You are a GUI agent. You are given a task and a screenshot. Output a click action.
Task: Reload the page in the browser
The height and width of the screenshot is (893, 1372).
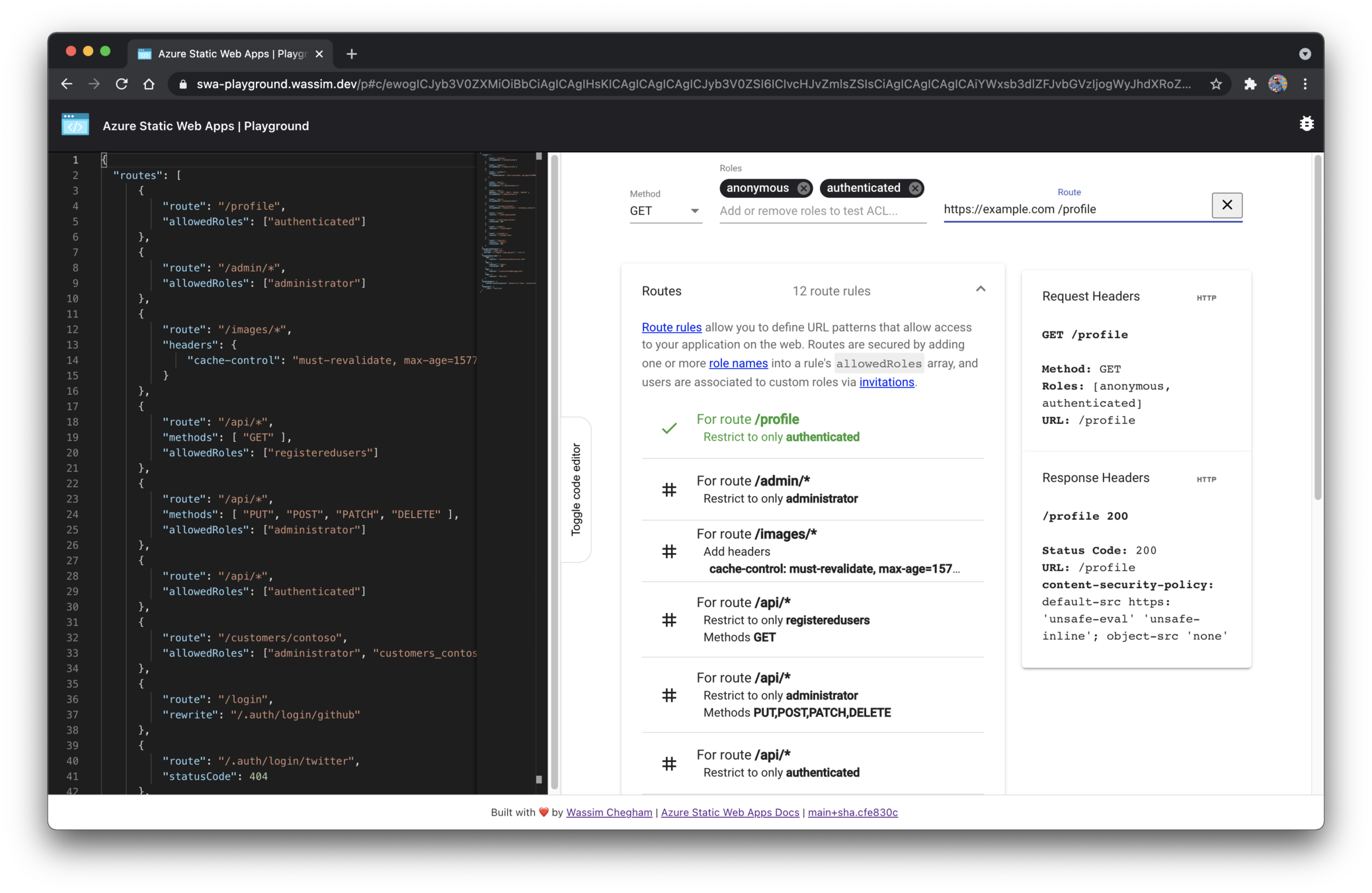click(122, 84)
